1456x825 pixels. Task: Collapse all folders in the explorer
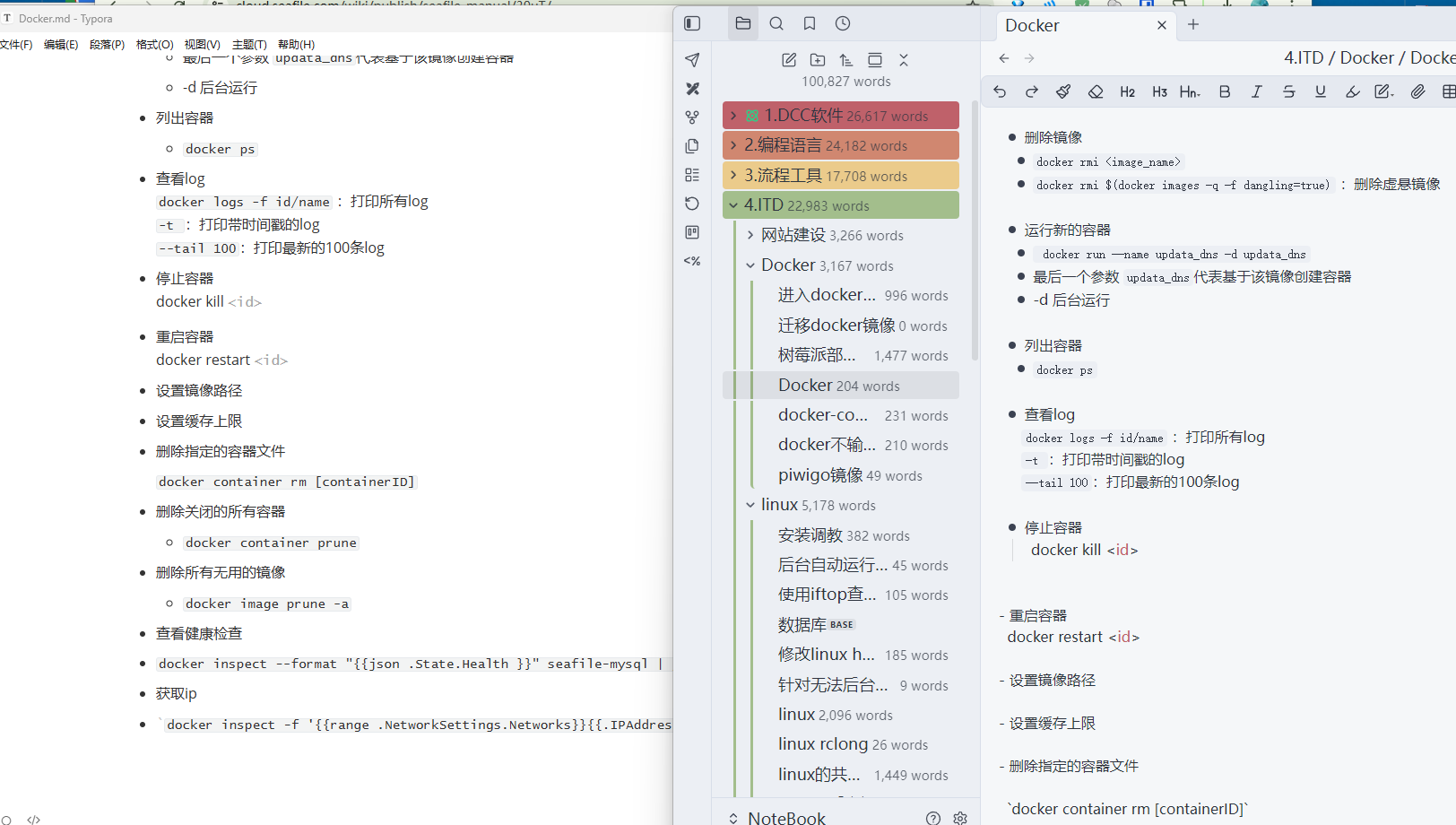[x=904, y=60]
